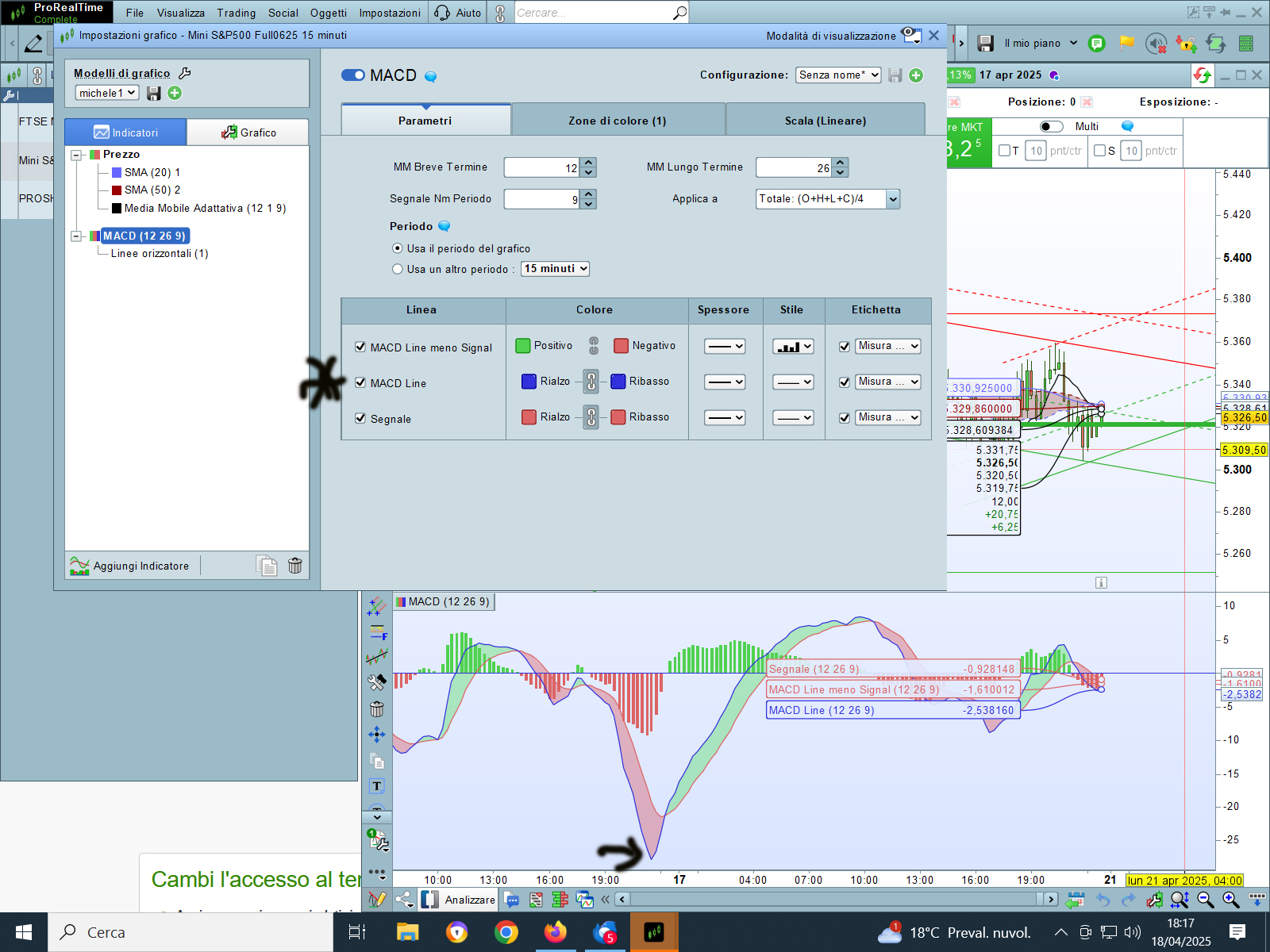
Task: Click the Grafico tab button
Action: click(x=248, y=132)
